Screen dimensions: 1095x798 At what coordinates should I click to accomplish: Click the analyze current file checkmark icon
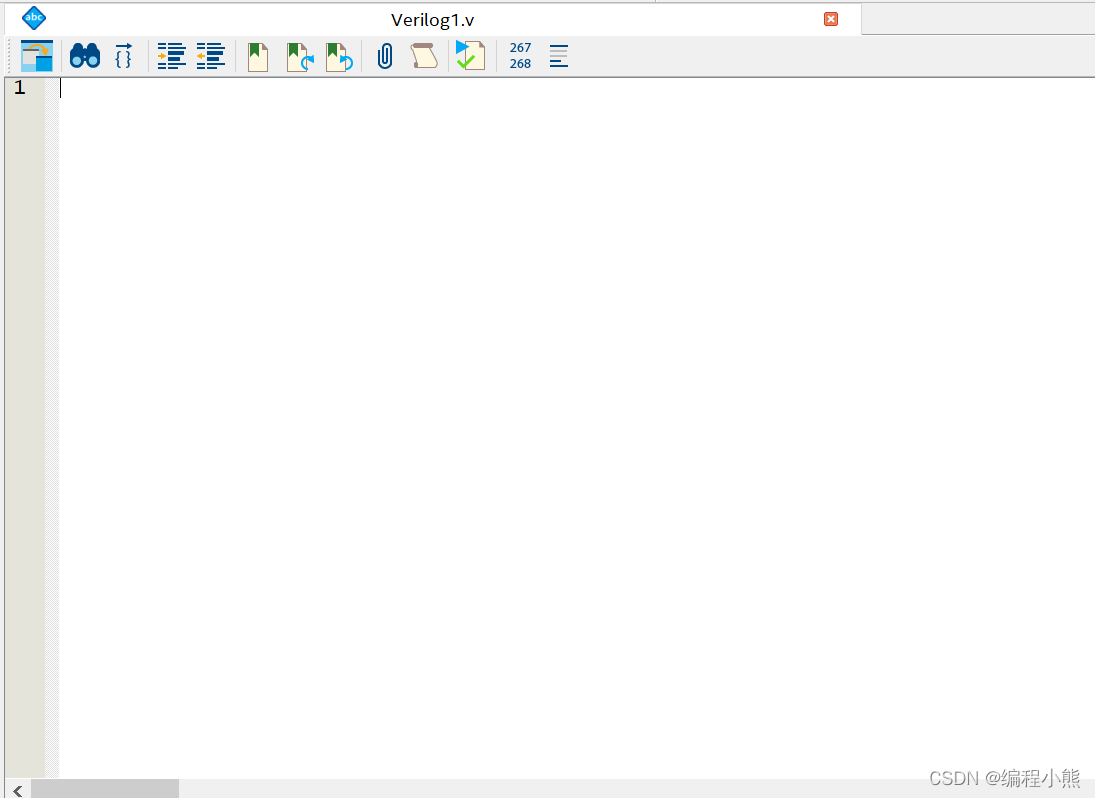(470, 56)
